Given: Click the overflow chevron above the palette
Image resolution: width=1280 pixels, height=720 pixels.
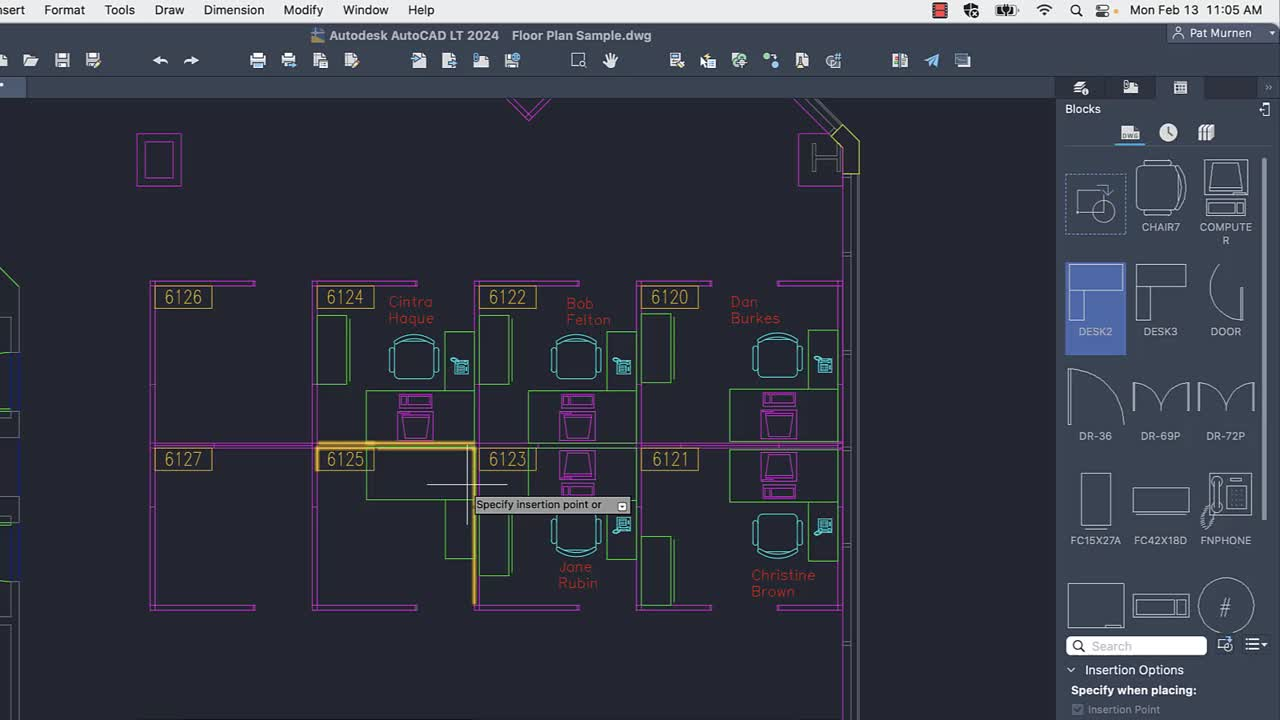Looking at the screenshot, I should click(1268, 87).
